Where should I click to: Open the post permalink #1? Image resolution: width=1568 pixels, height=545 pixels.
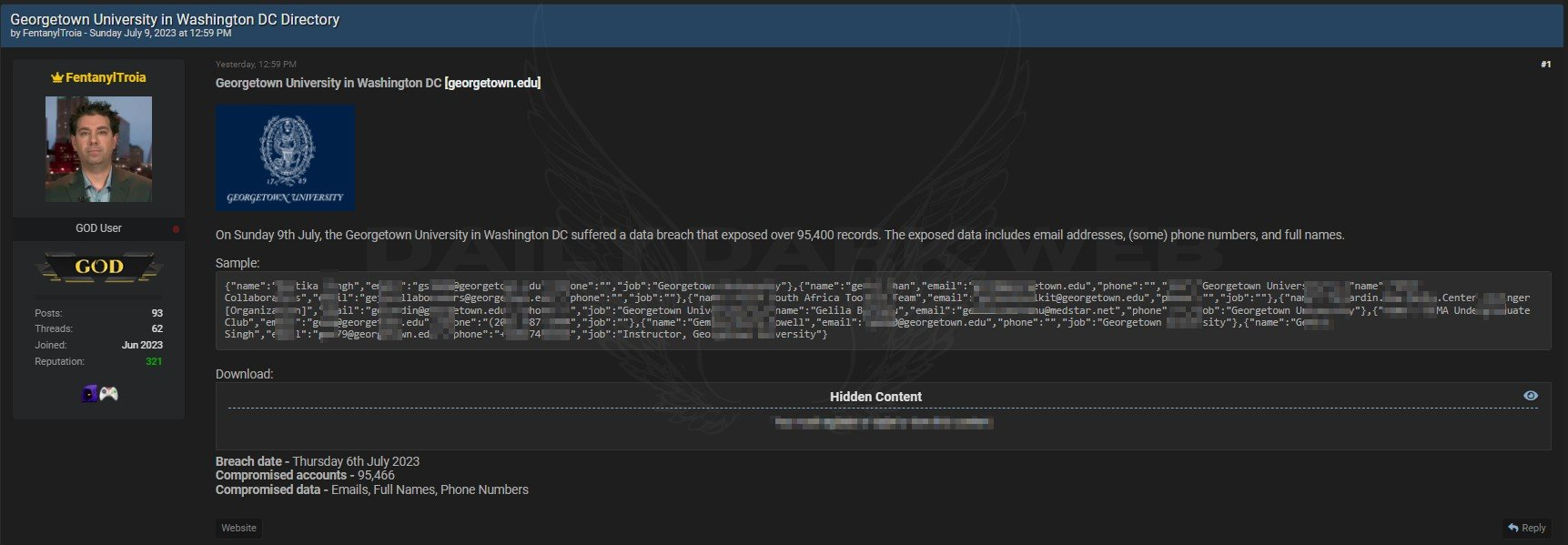1544,65
